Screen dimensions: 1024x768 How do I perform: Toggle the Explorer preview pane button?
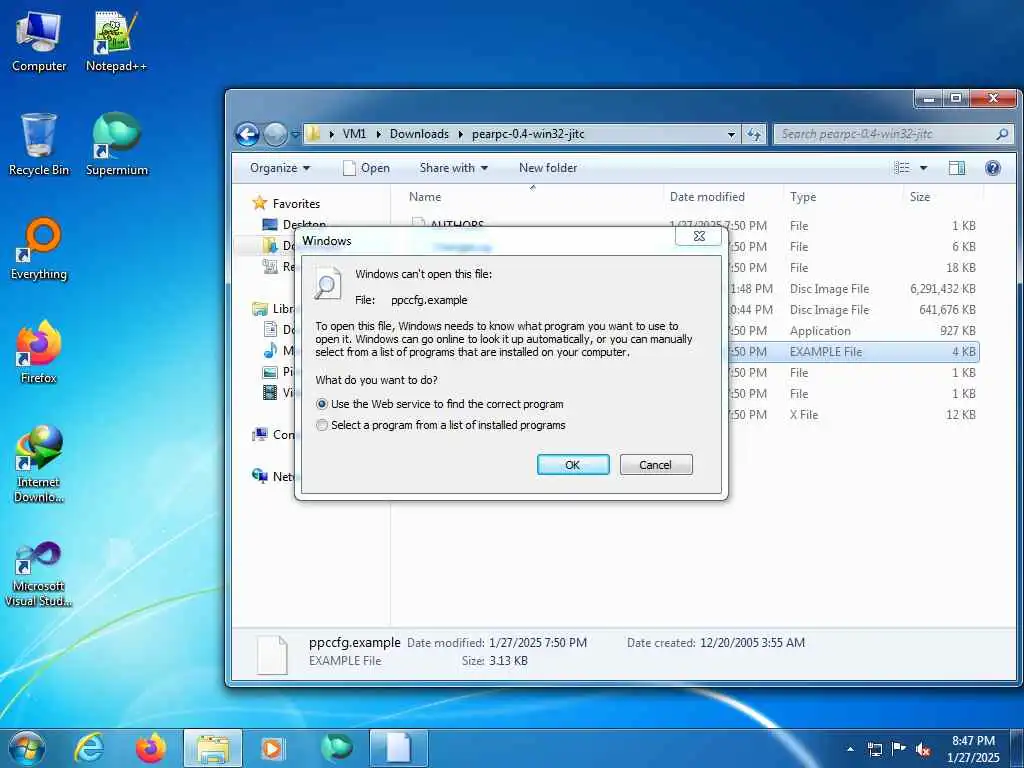click(x=956, y=168)
